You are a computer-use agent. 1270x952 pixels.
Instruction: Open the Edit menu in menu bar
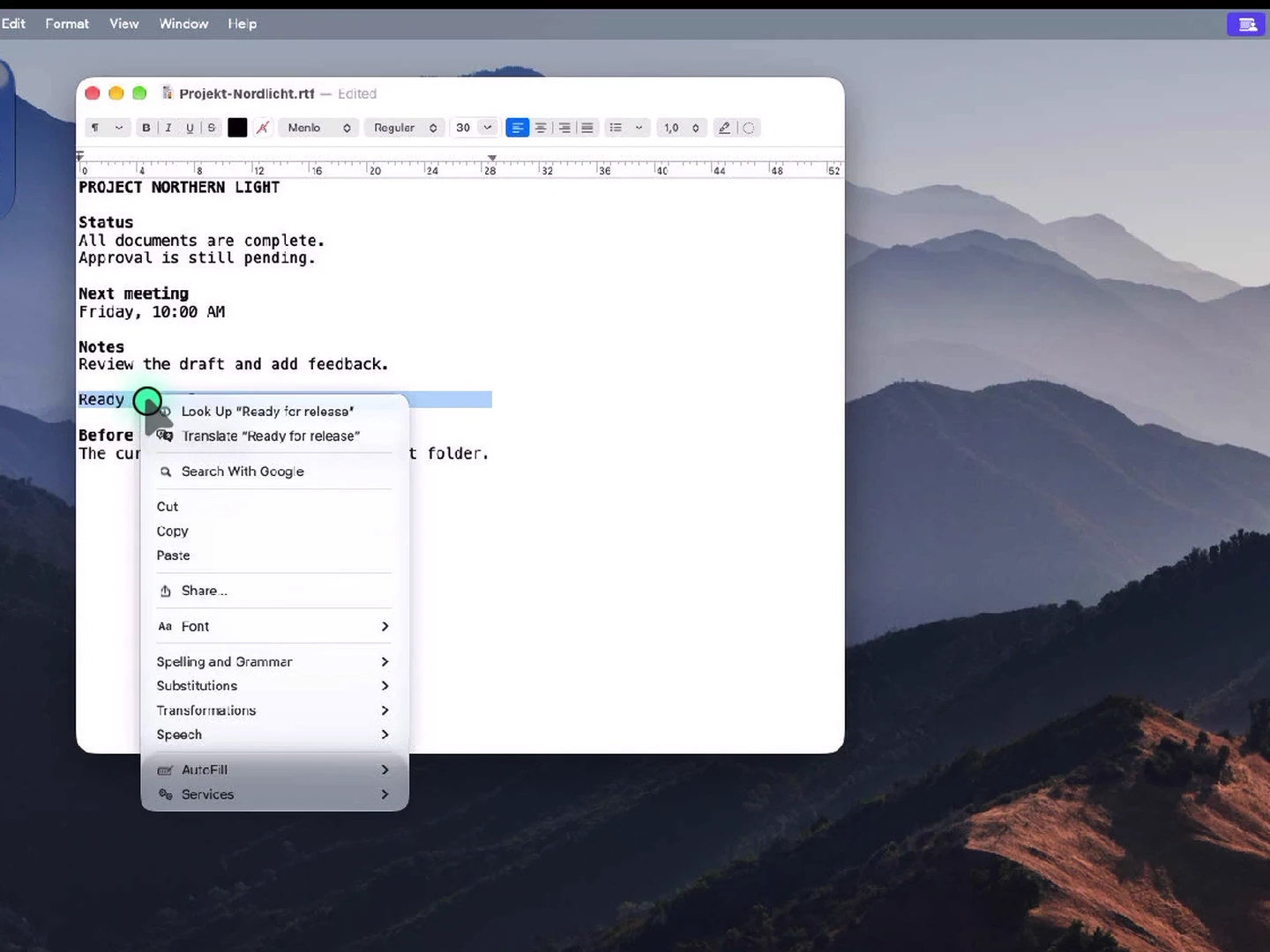click(x=13, y=24)
